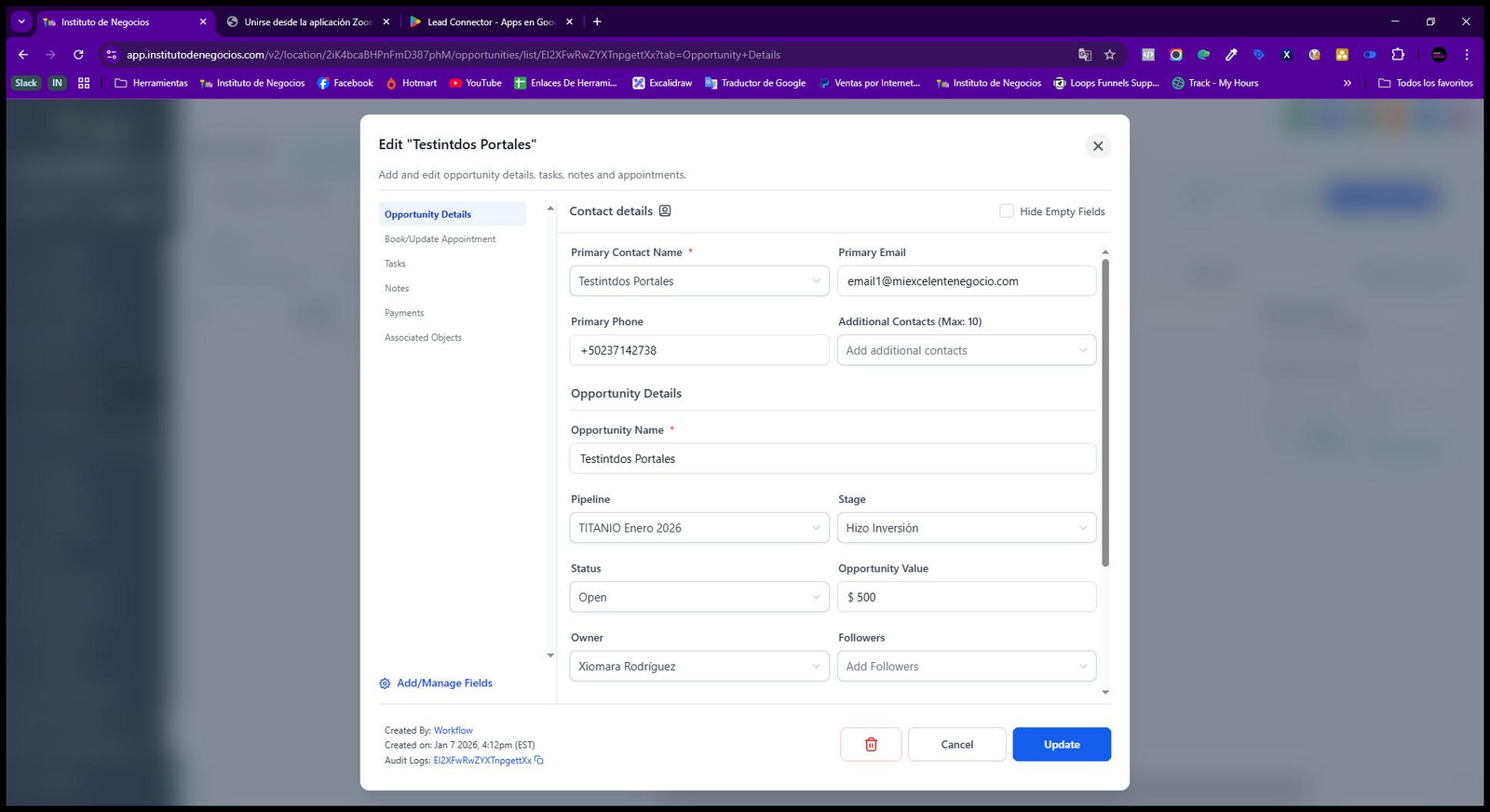Open the Add Followers dropdown
The width and height of the screenshot is (1490, 812).
(967, 666)
